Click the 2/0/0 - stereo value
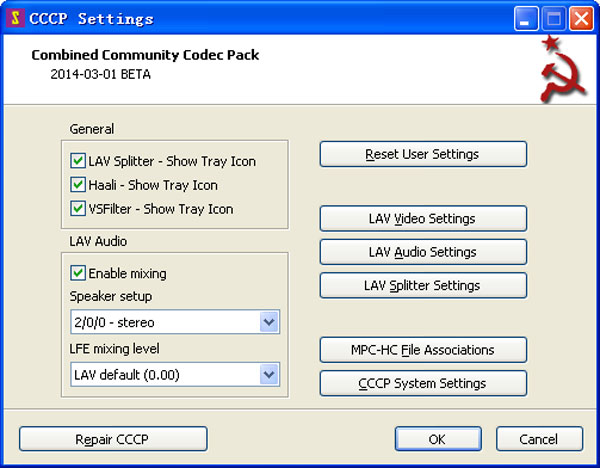This screenshot has width=600, height=468. coord(114,323)
